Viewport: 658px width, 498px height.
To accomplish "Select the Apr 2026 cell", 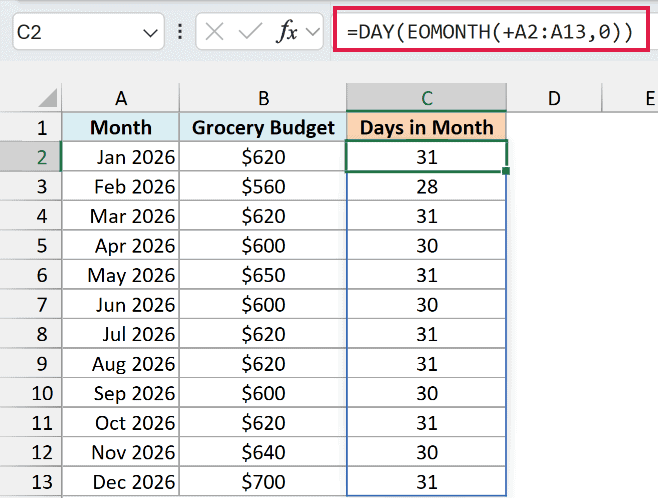I will [120, 245].
